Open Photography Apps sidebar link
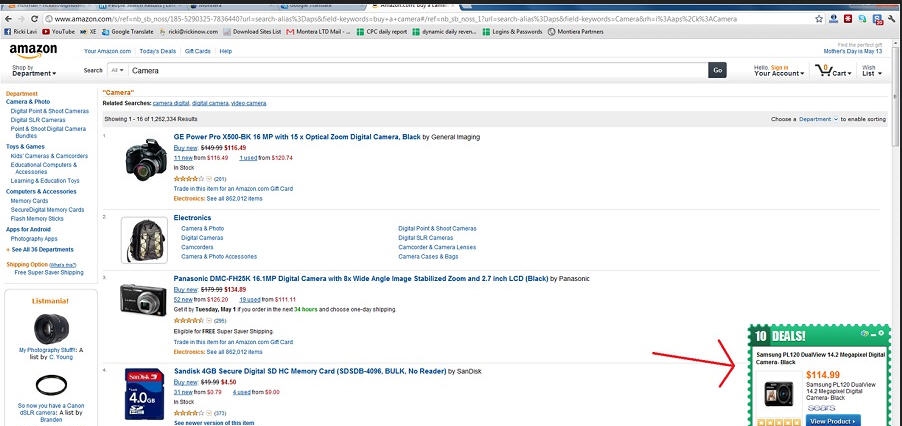The width and height of the screenshot is (902, 426). (34, 239)
